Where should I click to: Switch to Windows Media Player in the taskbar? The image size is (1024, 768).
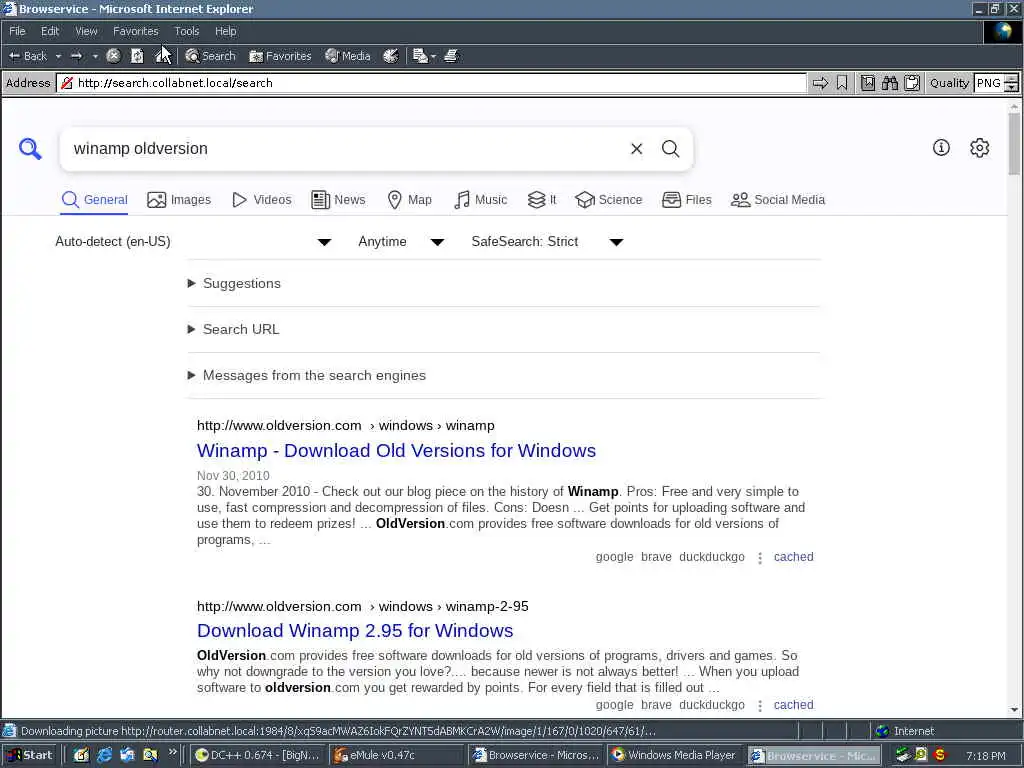click(x=675, y=756)
